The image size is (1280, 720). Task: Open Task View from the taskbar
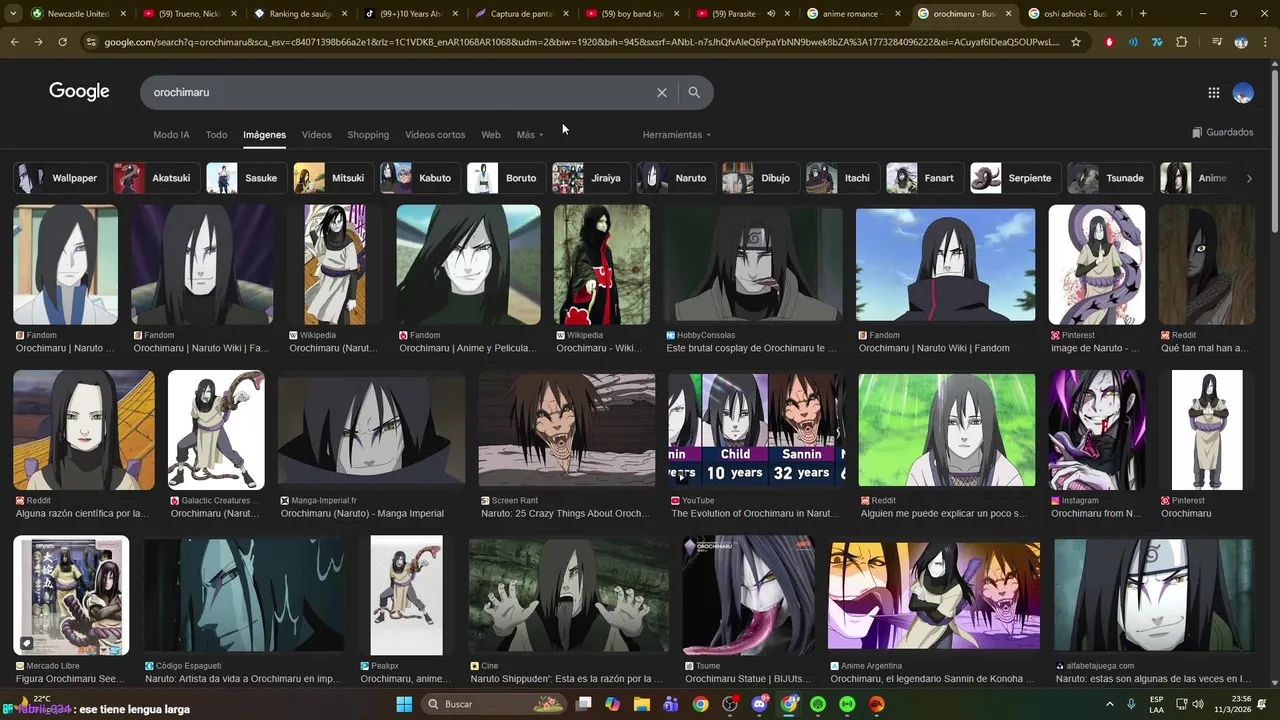[584, 704]
